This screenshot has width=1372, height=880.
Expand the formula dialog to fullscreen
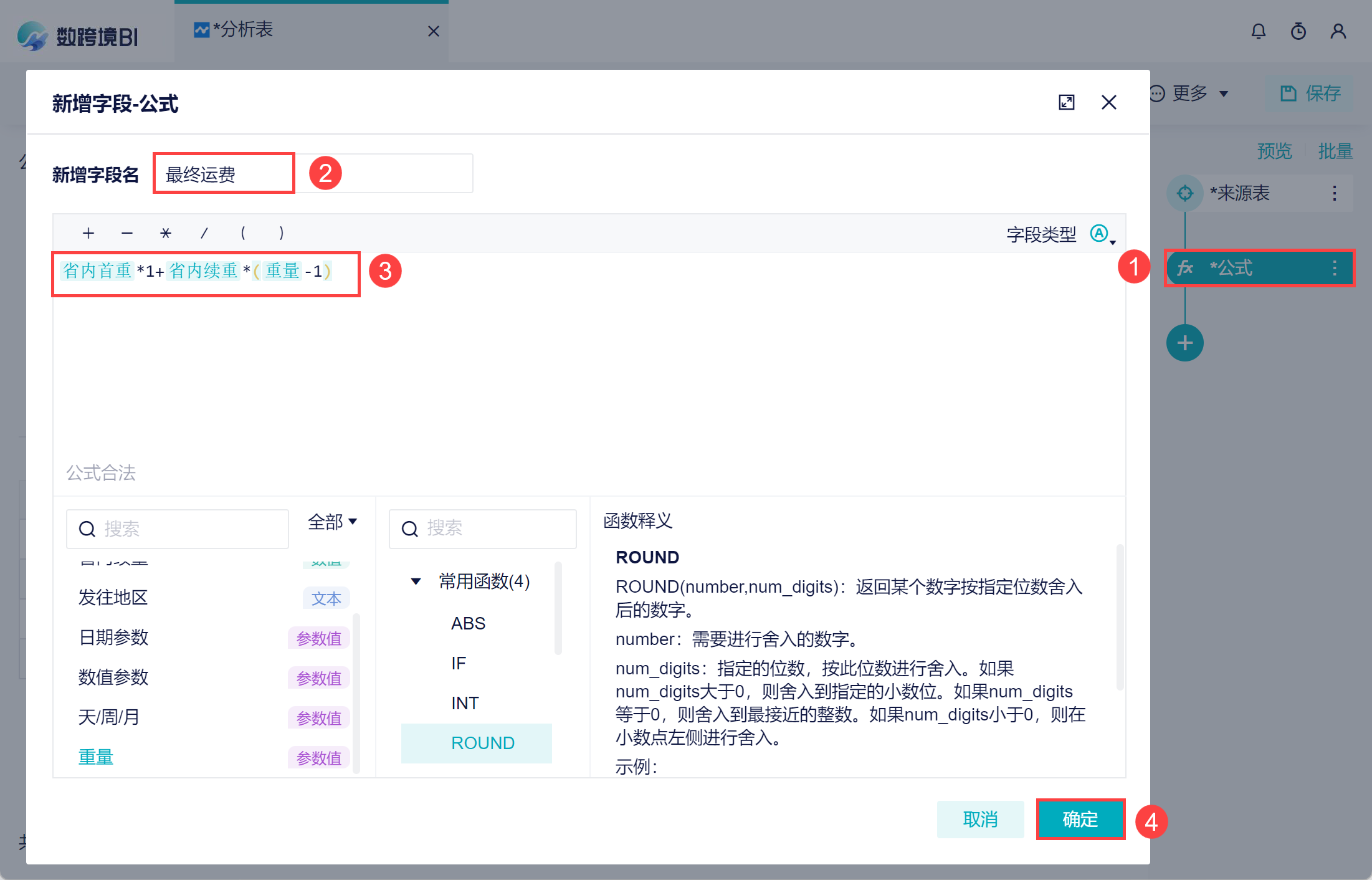point(1066,102)
